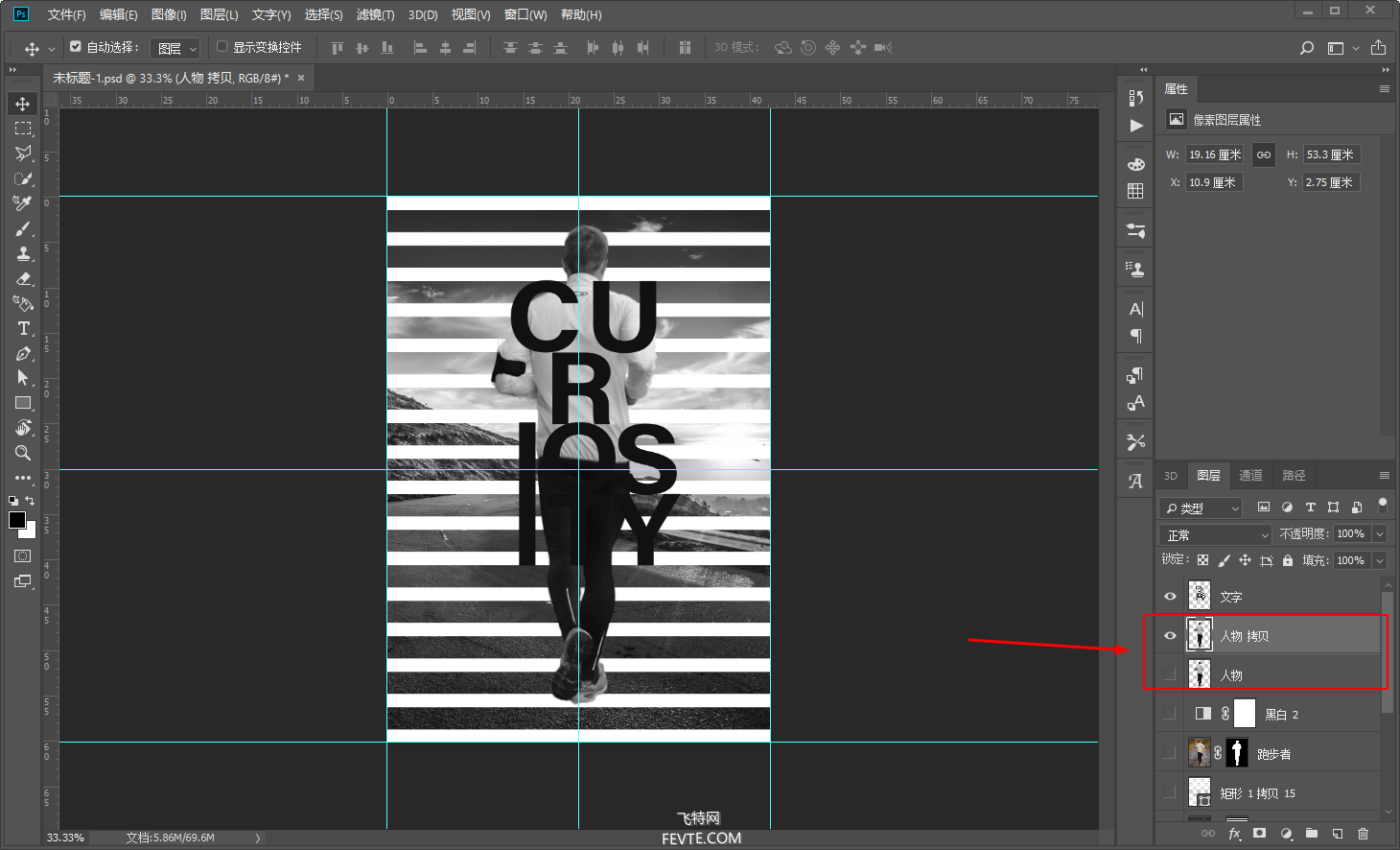Enable the 显示变换控件 checkbox
Image resolution: width=1400 pixels, height=850 pixels.
tap(222, 46)
